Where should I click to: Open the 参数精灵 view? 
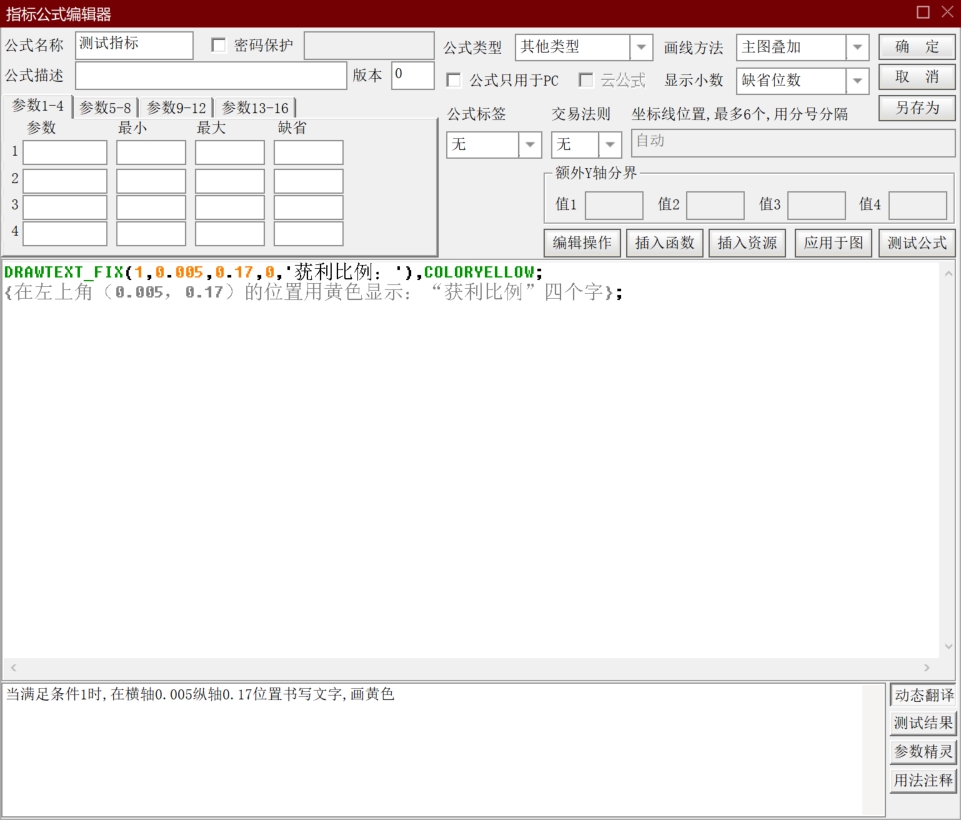(923, 751)
